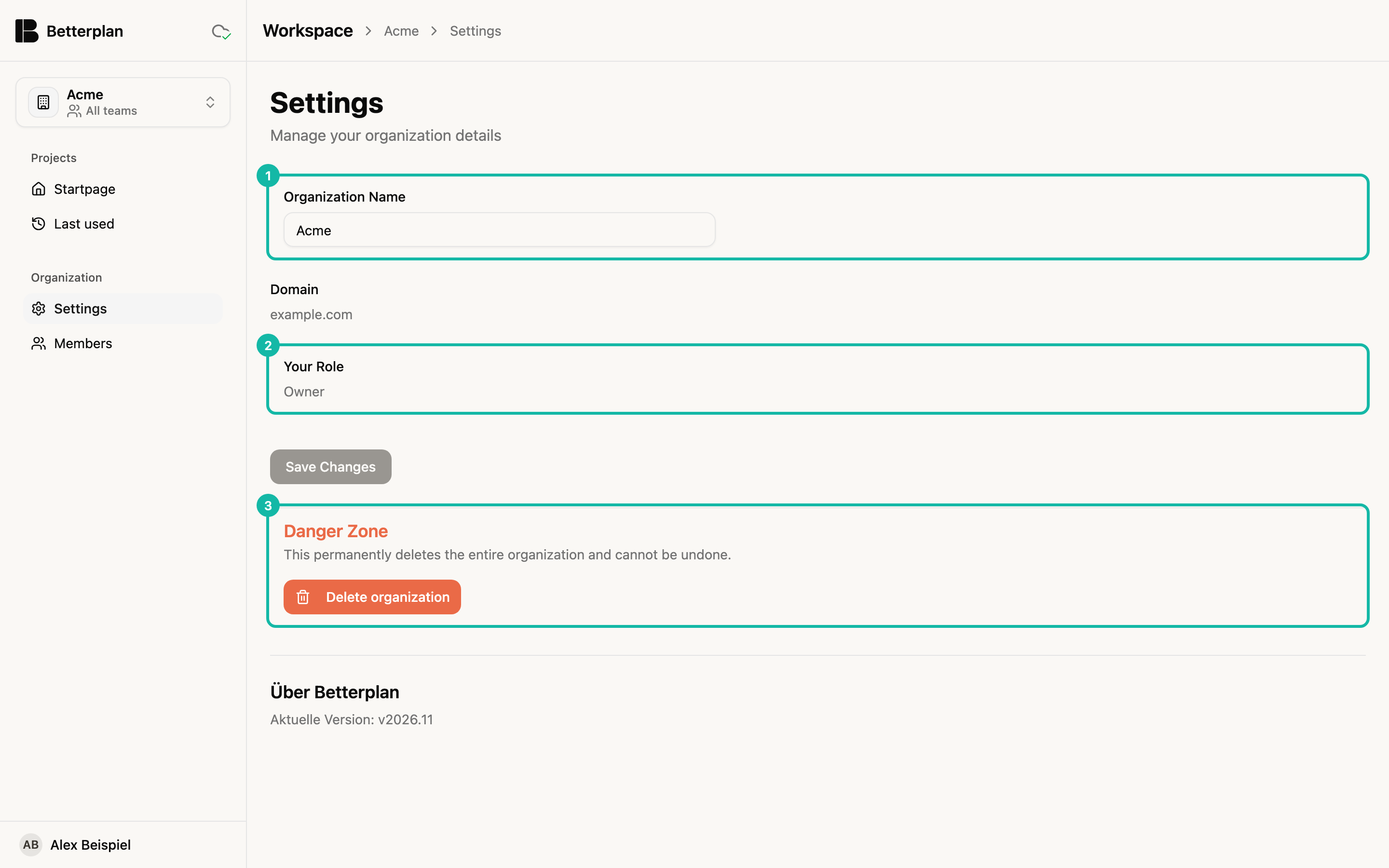
Task: Click the Workspace breadcrumb
Action: coord(308,31)
